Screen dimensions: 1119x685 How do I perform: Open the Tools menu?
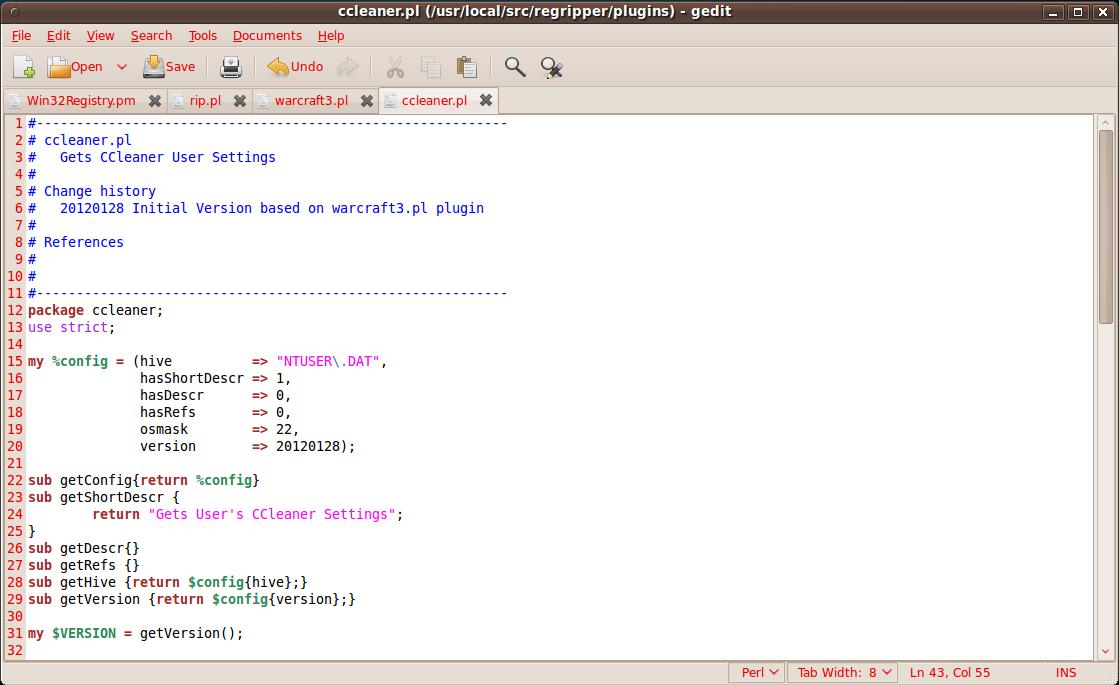click(203, 36)
